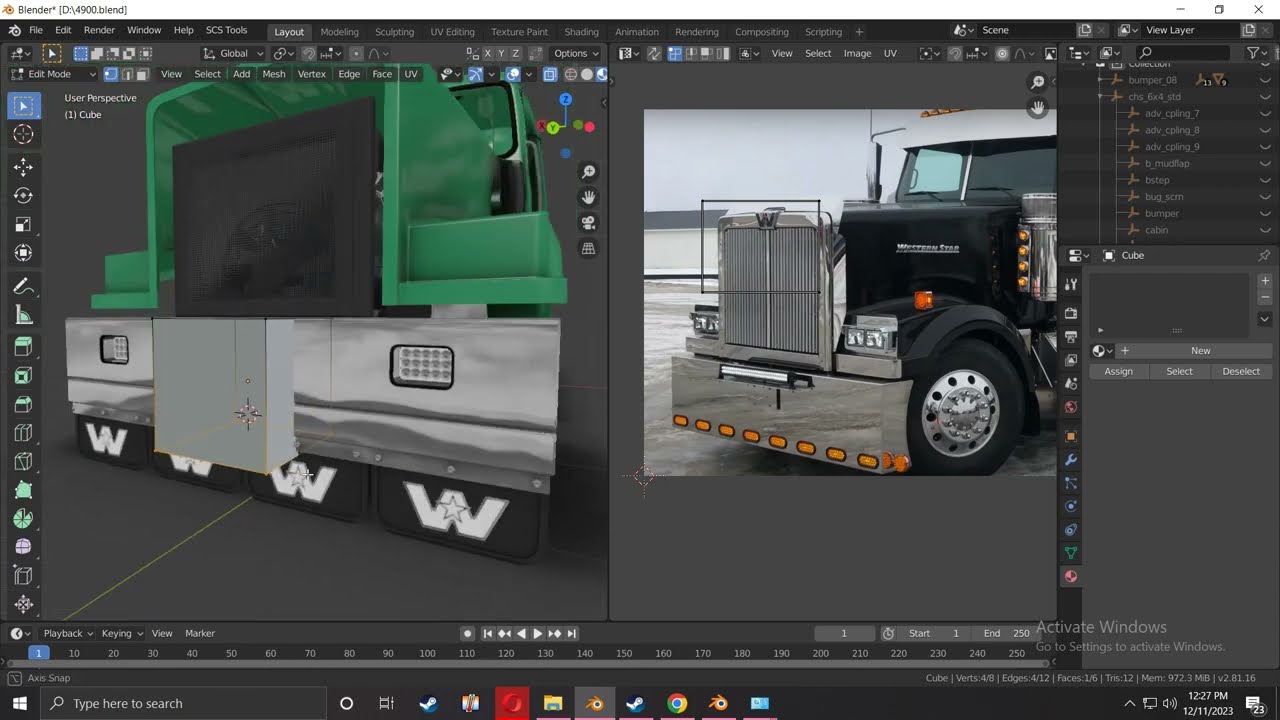1280x720 pixels.
Task: Activate the Scale tool
Action: point(24,225)
